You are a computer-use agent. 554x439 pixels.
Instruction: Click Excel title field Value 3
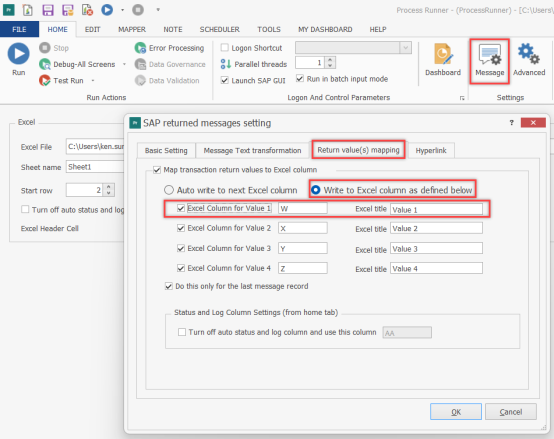(436, 249)
